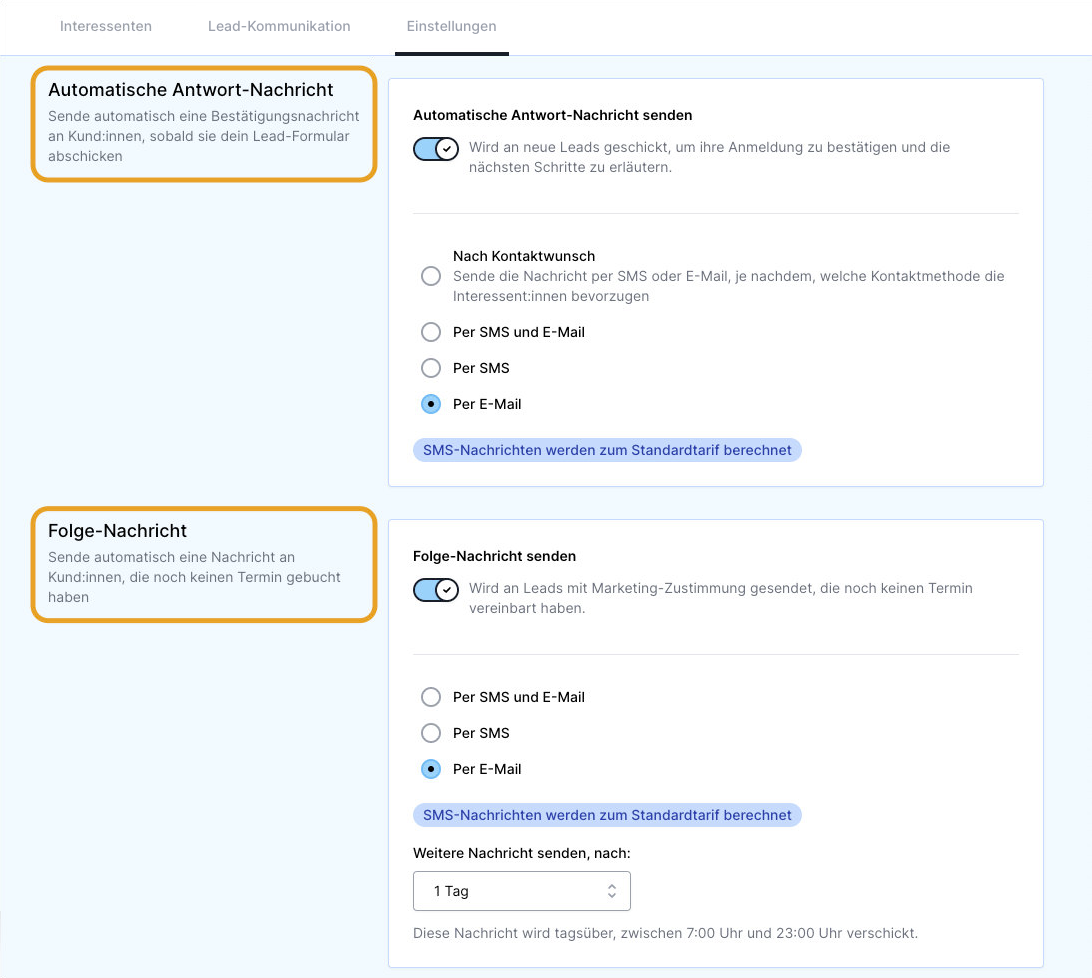Choose Per SMS for automatic reply
This screenshot has height=978, width=1092.
(431, 368)
